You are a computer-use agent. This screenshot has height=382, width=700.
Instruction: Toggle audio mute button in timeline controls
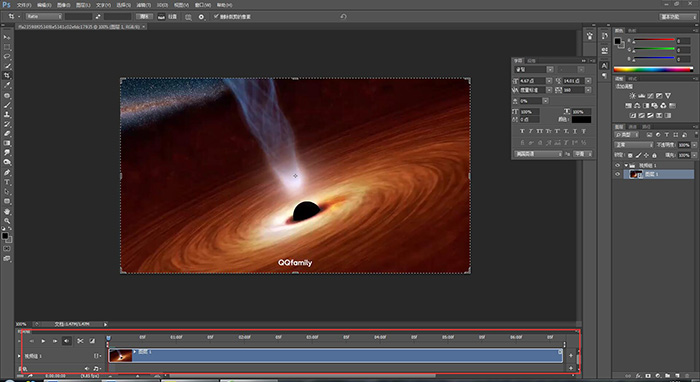67,341
